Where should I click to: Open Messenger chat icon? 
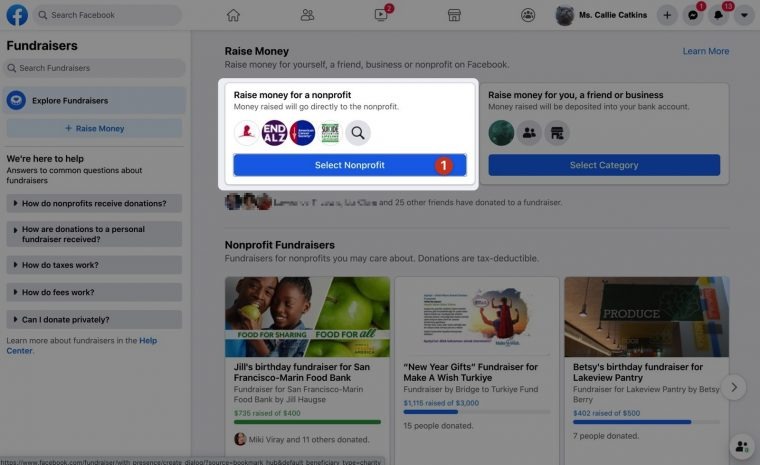(693, 15)
